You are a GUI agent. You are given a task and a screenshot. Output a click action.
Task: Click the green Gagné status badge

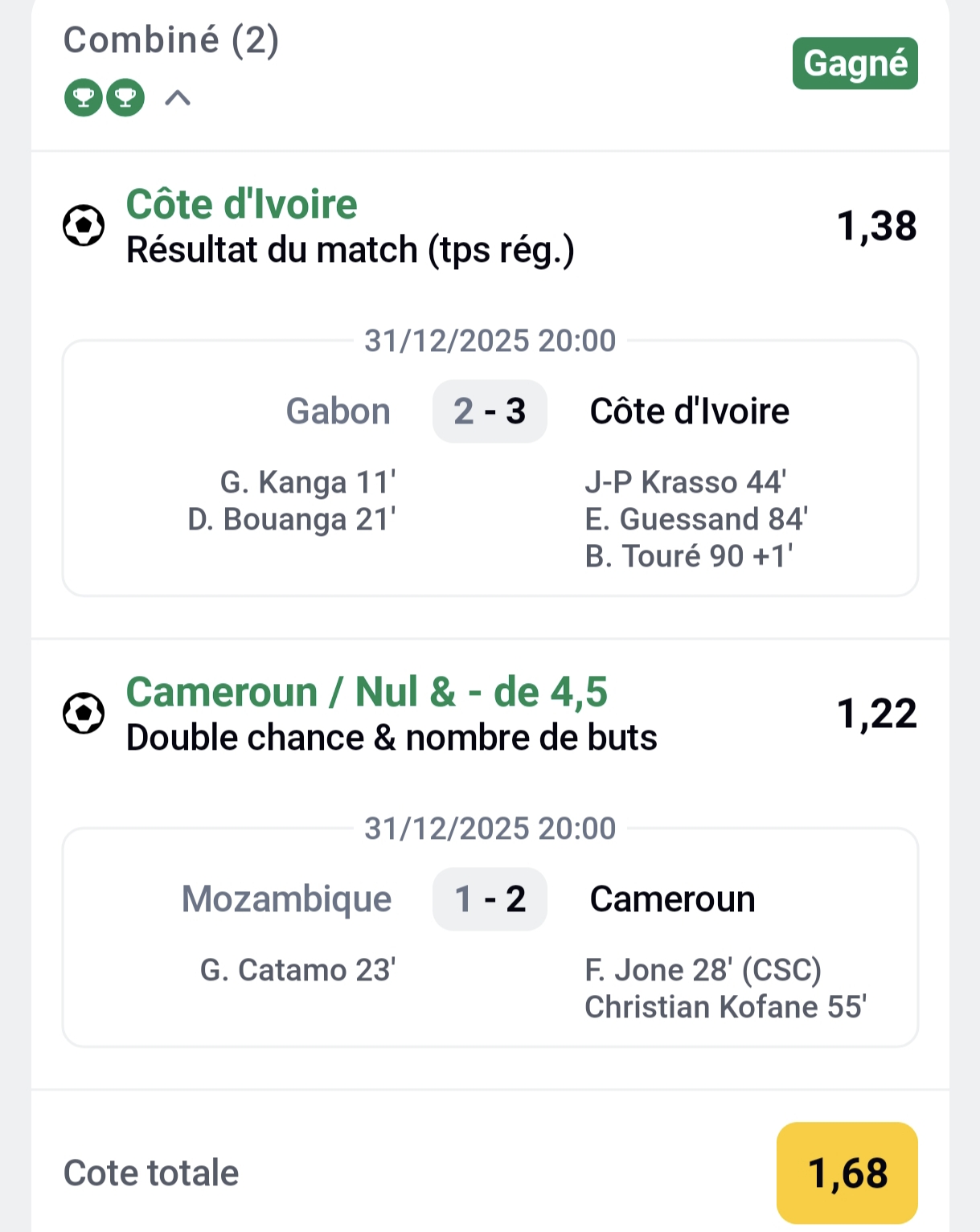pyautogui.click(x=855, y=63)
